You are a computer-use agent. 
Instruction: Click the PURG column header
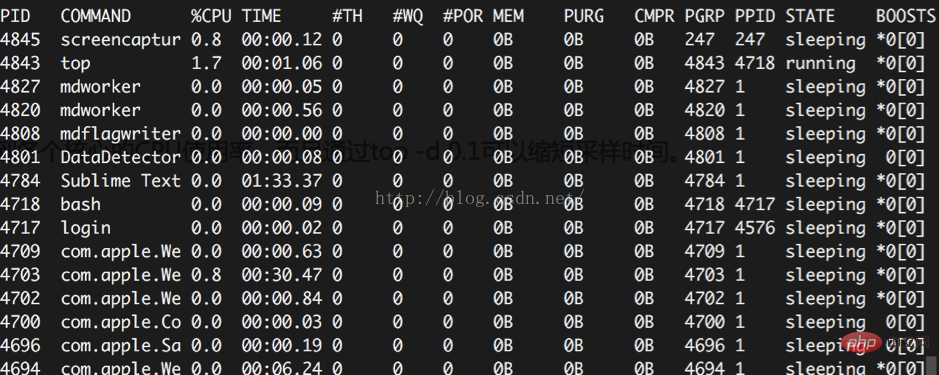click(583, 16)
